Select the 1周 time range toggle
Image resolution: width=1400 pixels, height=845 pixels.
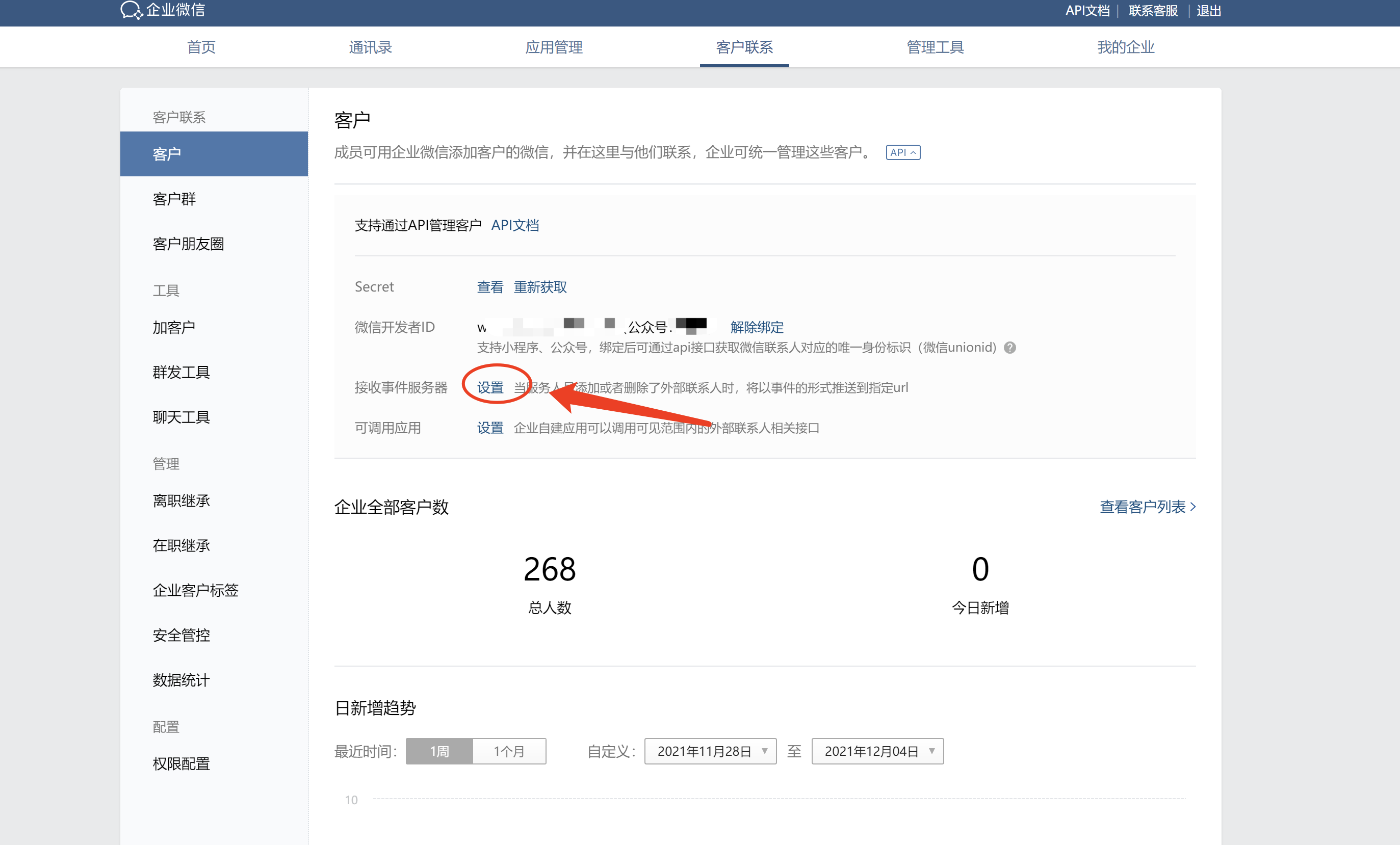click(439, 751)
